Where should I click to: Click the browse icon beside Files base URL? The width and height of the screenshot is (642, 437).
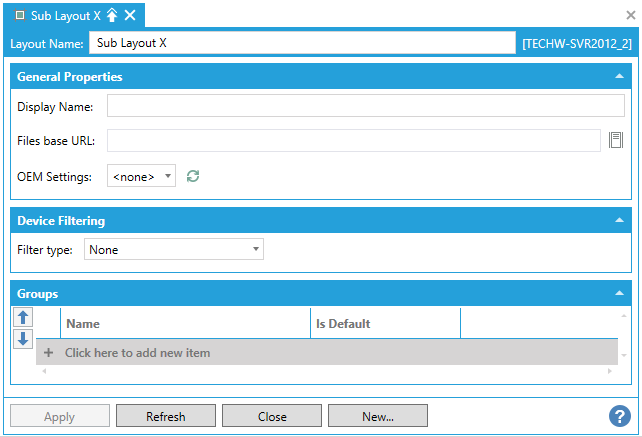617,140
